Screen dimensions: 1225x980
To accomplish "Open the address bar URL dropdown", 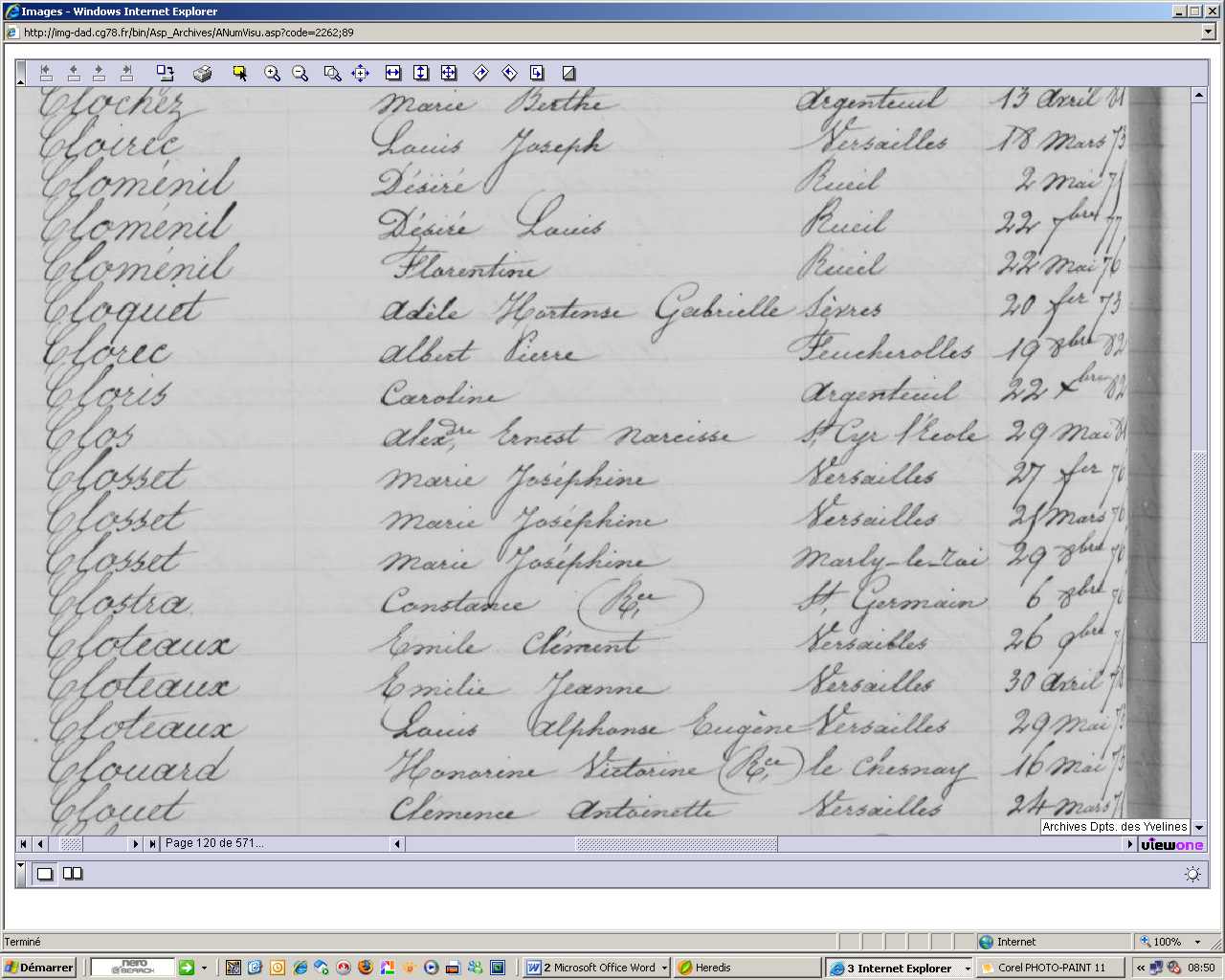I will [x=1208, y=33].
